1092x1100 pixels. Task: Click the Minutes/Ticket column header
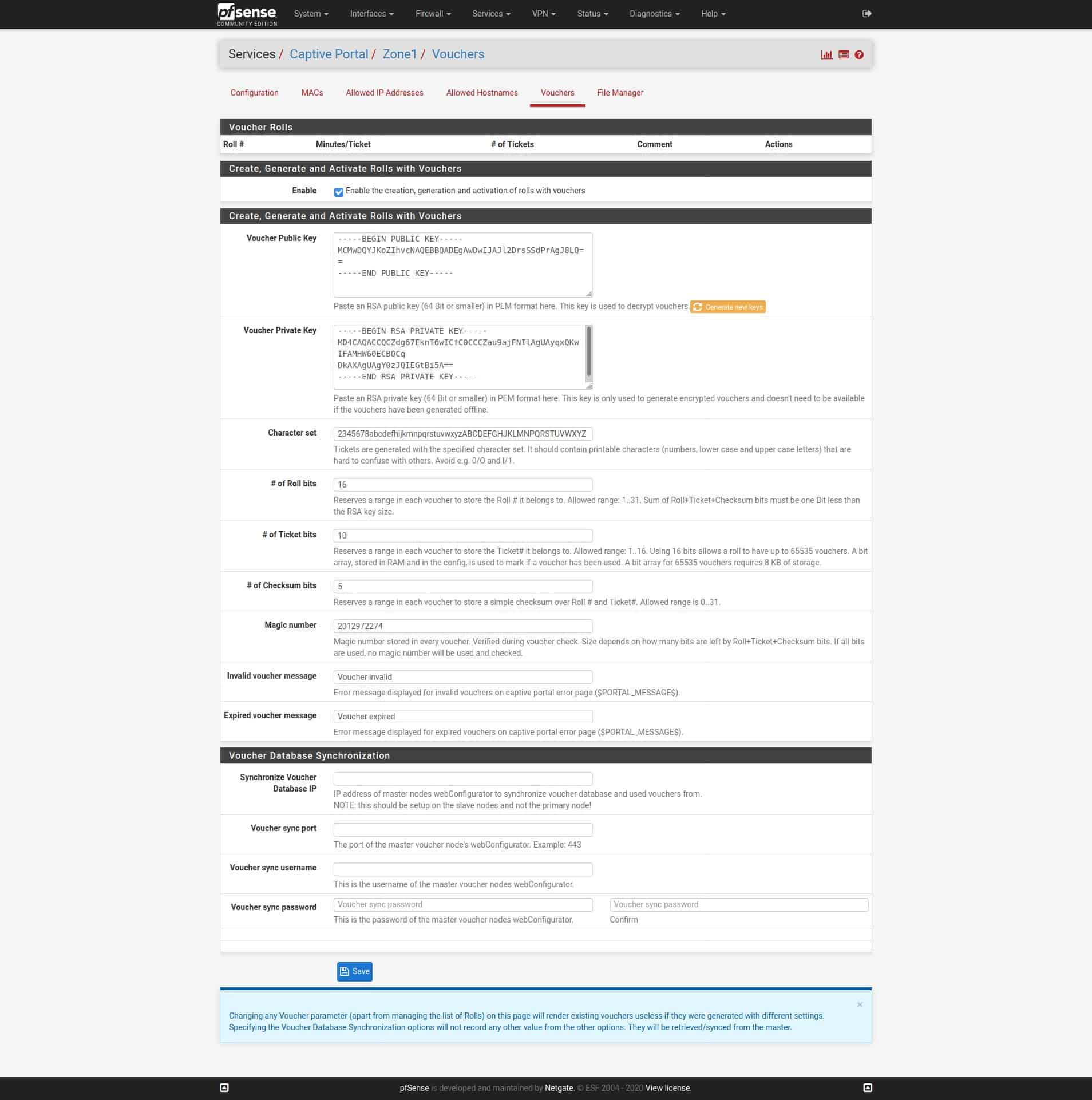coord(343,144)
